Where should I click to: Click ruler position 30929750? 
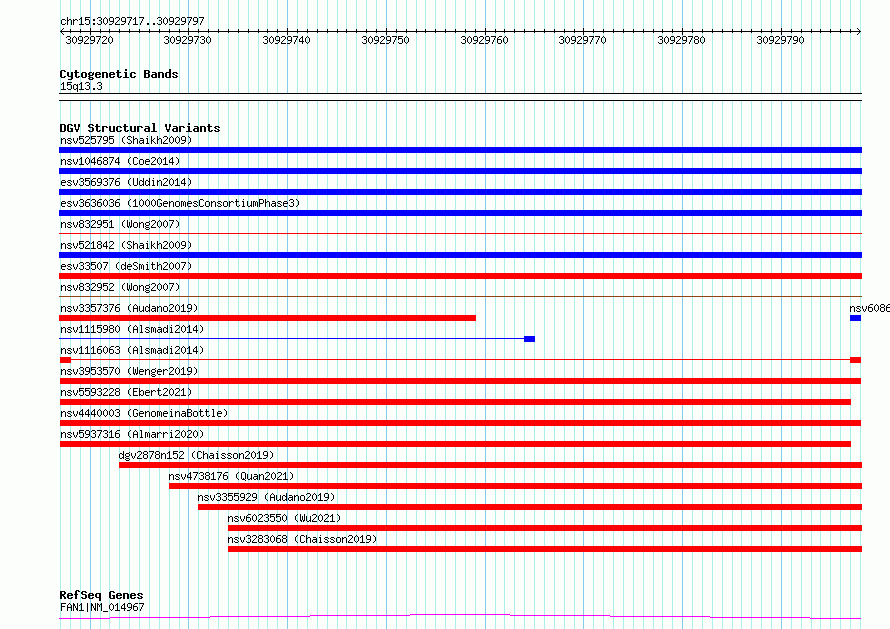385,40
